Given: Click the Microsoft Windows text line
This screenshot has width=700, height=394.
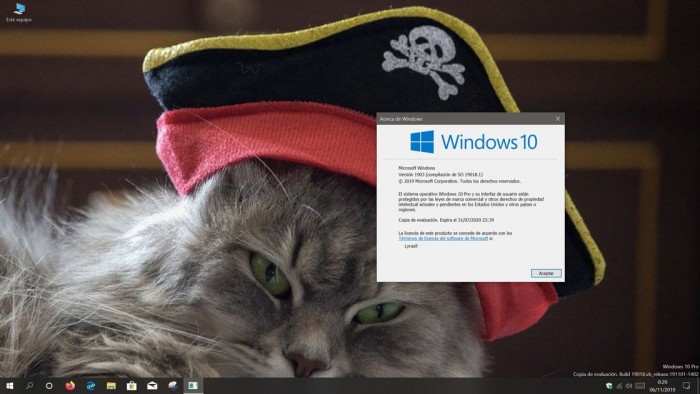Looking at the screenshot, I should pyautogui.click(x=417, y=168).
